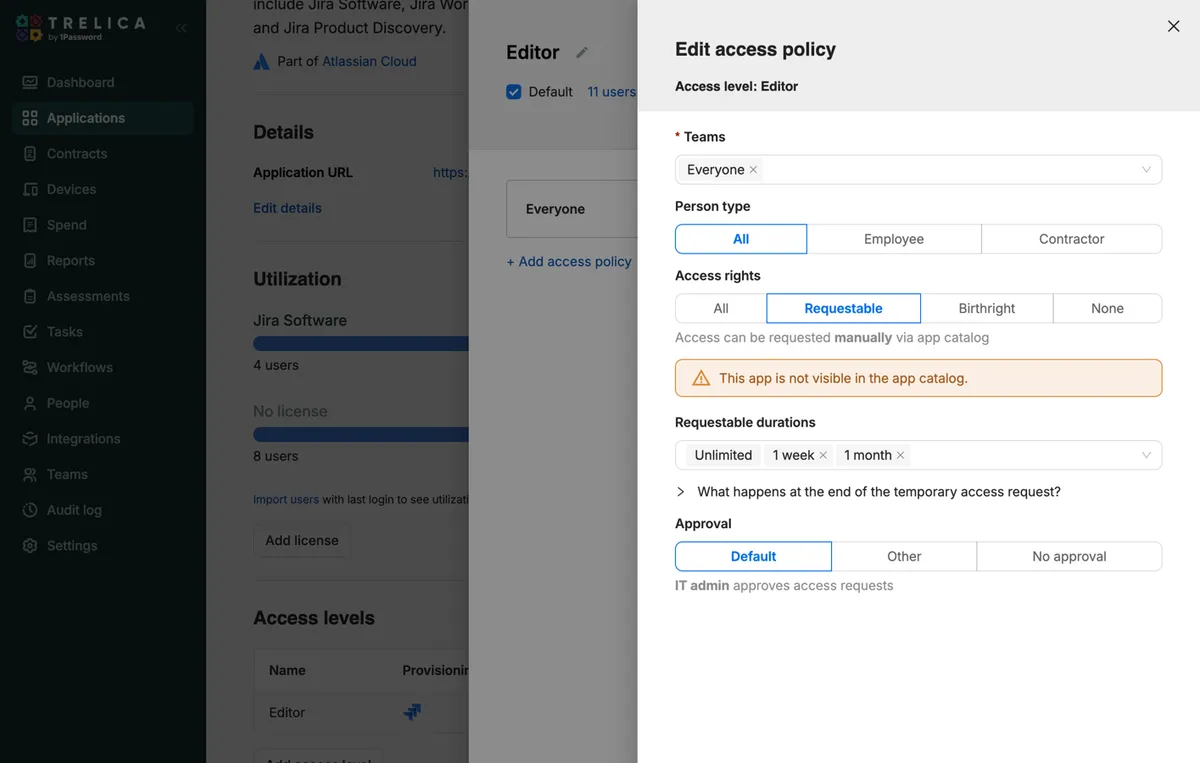Set access rights to All
This screenshot has height=763, width=1200.
point(721,308)
